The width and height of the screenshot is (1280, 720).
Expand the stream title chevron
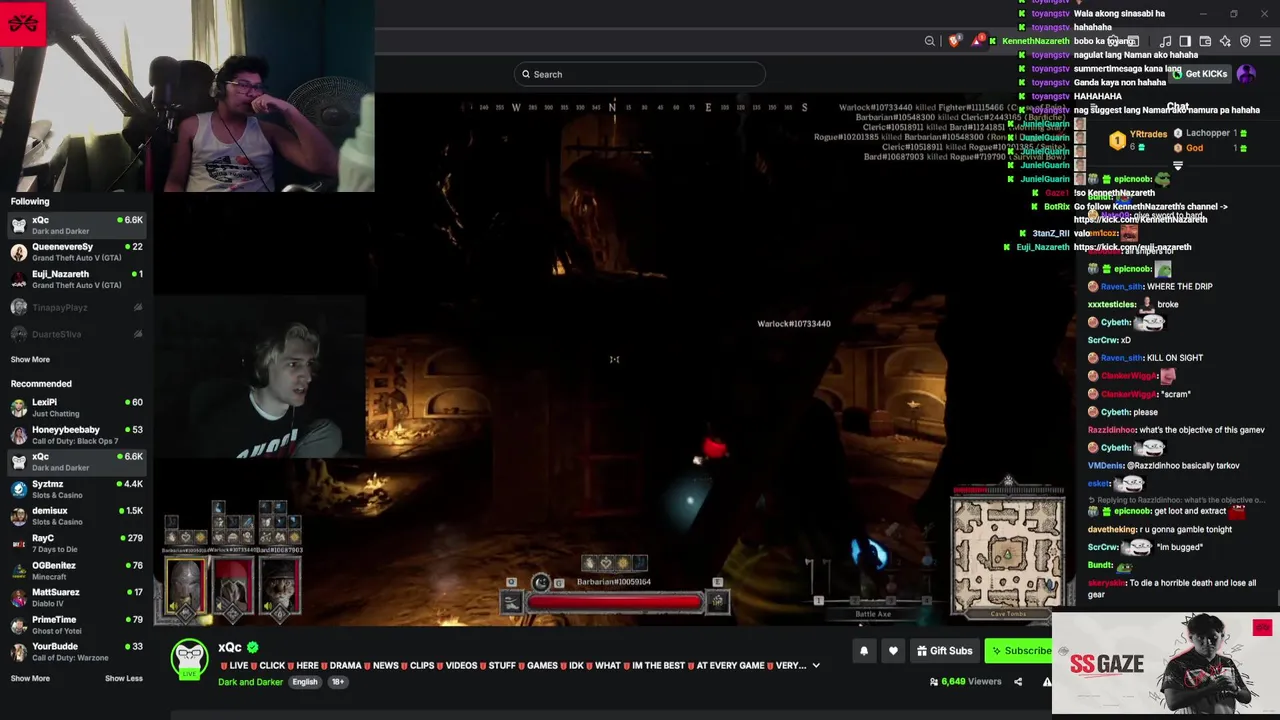pyautogui.click(x=816, y=665)
